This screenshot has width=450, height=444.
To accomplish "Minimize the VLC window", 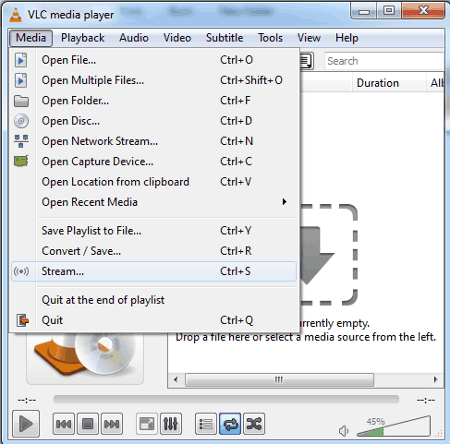I will (364, 11).
